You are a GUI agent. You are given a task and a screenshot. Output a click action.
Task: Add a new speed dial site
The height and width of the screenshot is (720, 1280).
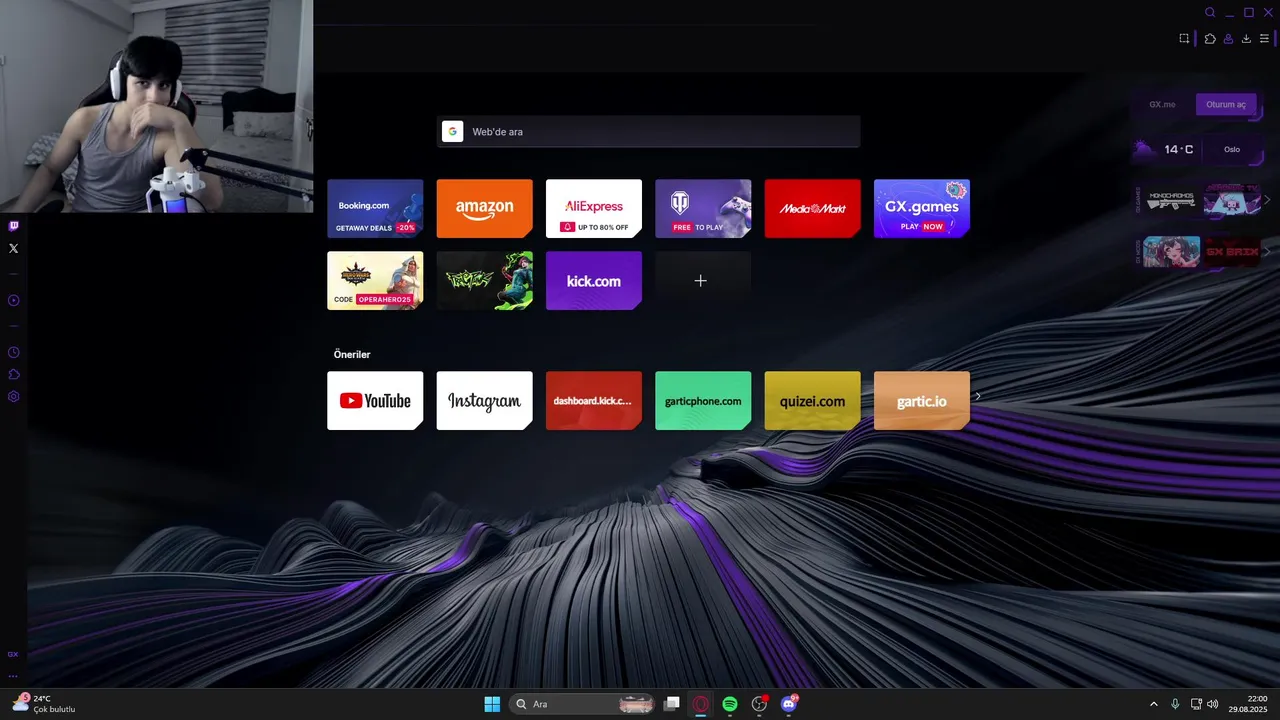703,280
